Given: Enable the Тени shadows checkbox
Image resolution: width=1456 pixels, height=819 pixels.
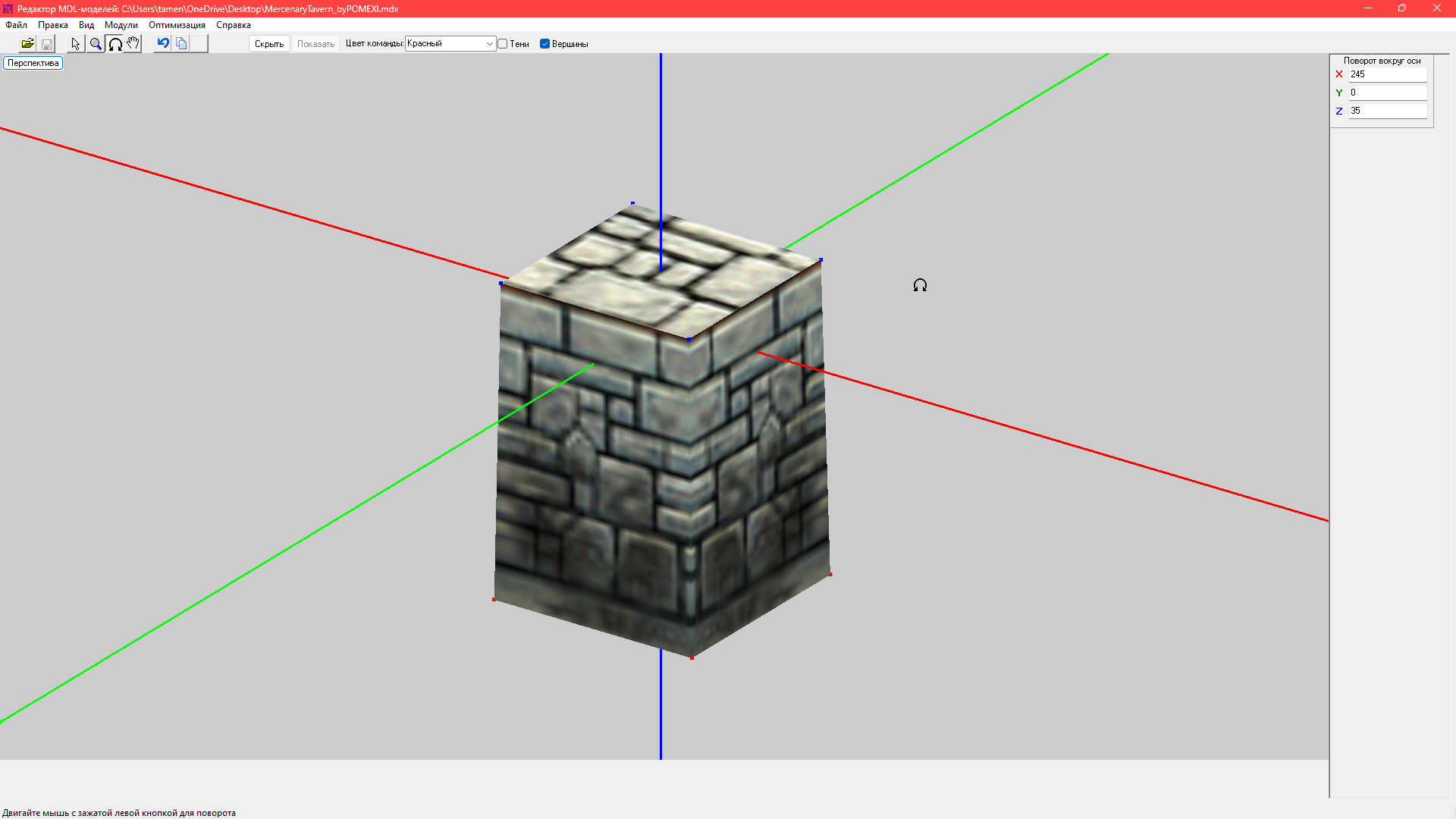Looking at the screenshot, I should (503, 44).
